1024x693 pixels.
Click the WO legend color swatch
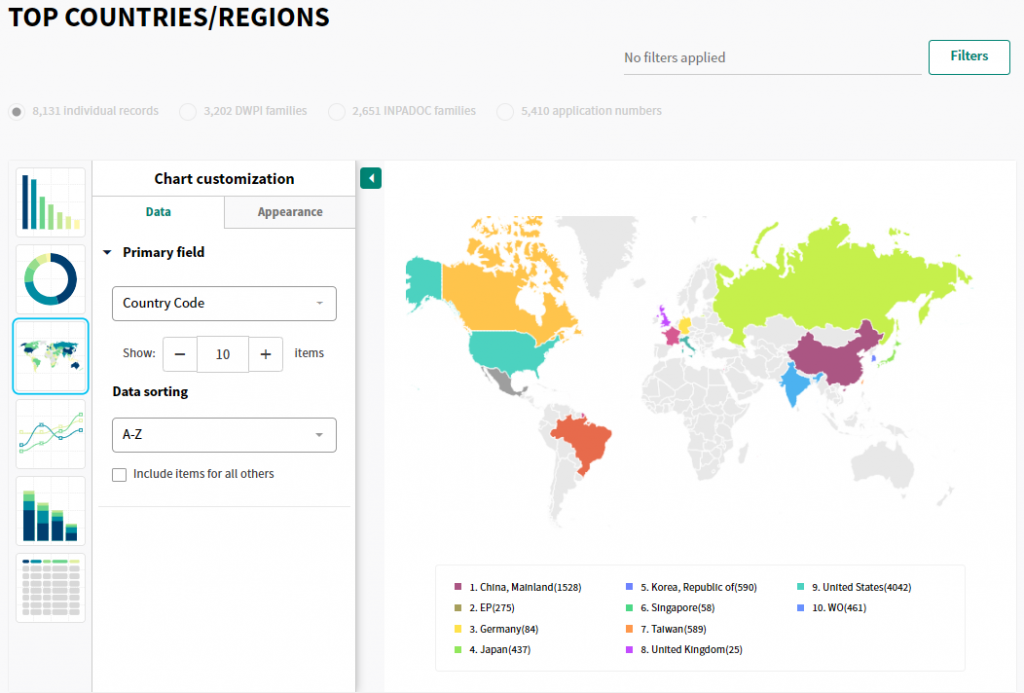[x=801, y=607]
